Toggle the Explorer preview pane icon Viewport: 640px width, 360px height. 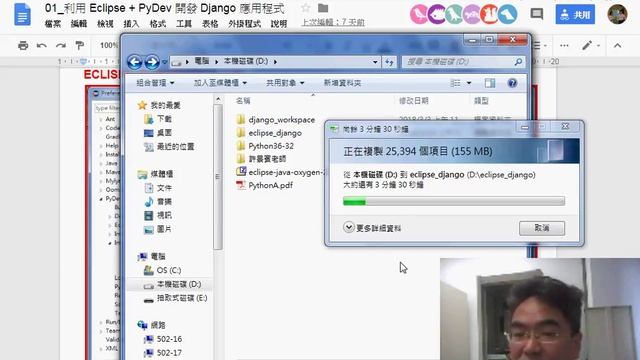click(490, 83)
